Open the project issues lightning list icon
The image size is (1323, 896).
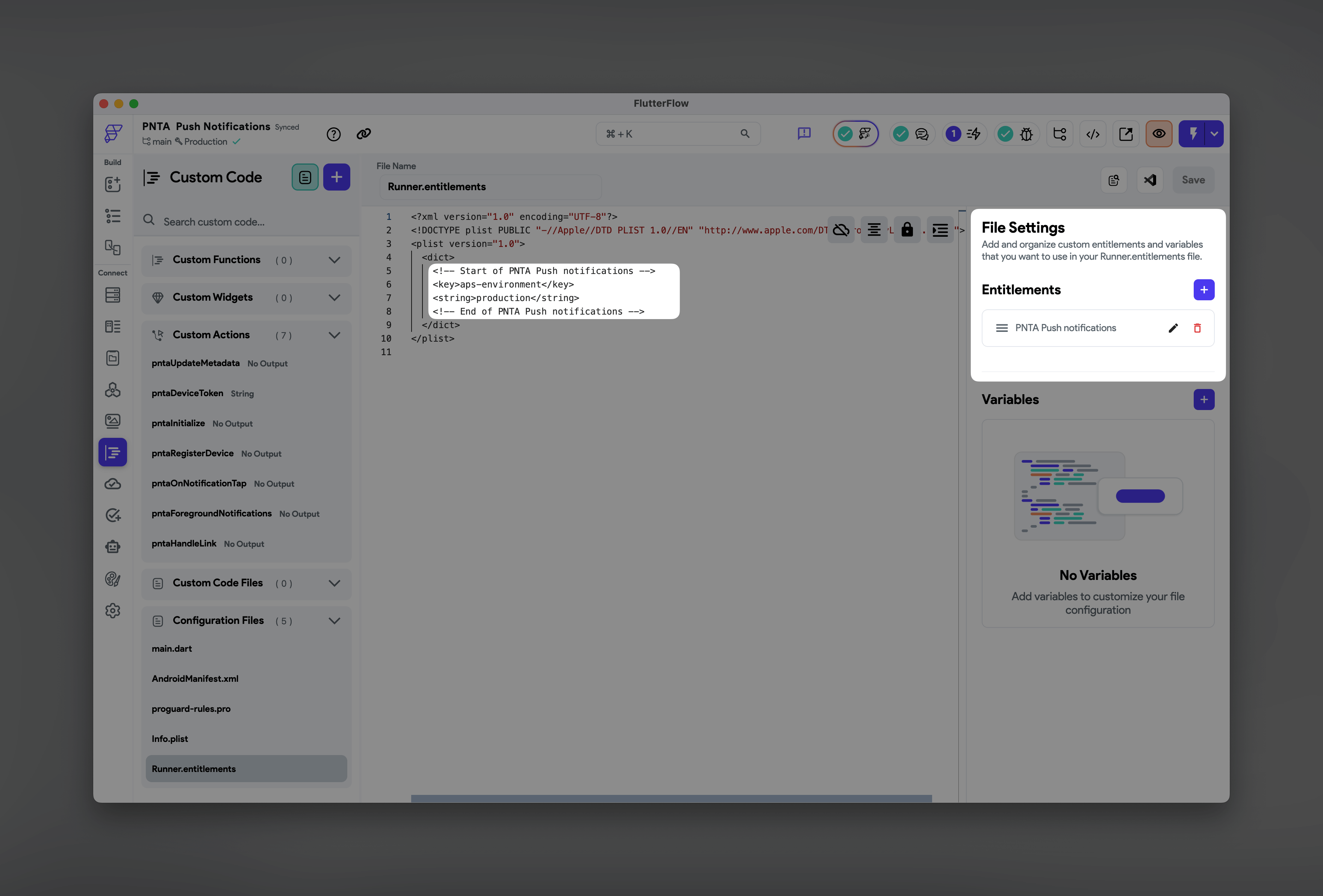point(974,134)
